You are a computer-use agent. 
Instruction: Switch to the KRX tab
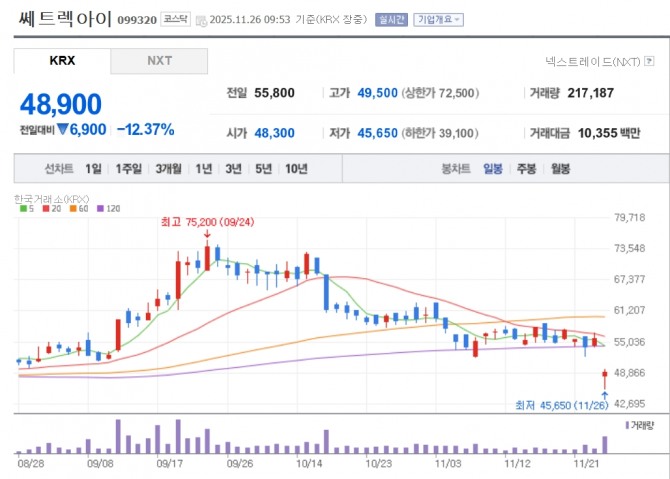(x=62, y=60)
